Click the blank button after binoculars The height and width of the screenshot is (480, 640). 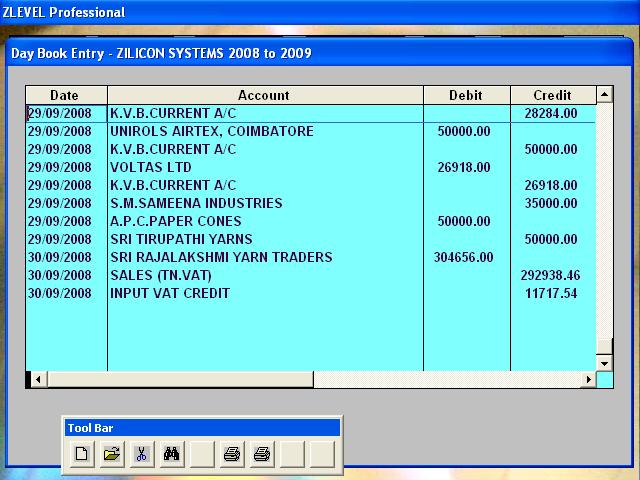click(202, 454)
